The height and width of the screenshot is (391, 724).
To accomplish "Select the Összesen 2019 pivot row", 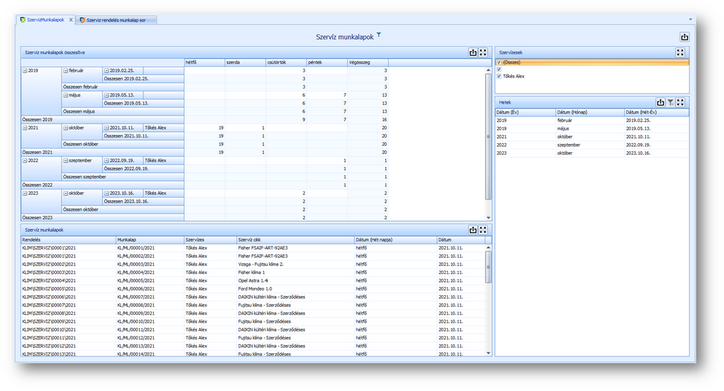I will pos(102,120).
